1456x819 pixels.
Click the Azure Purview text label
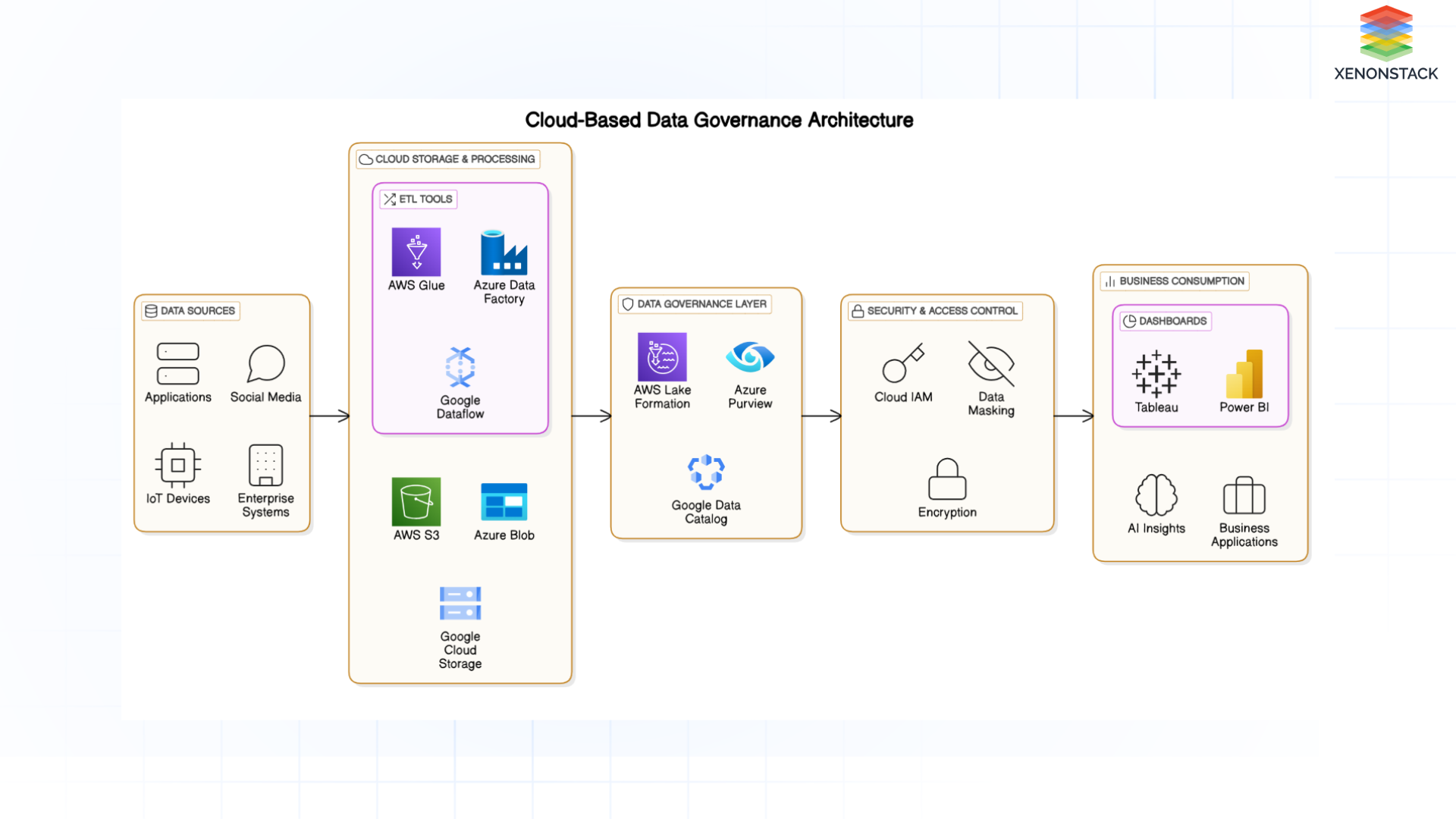[750, 397]
